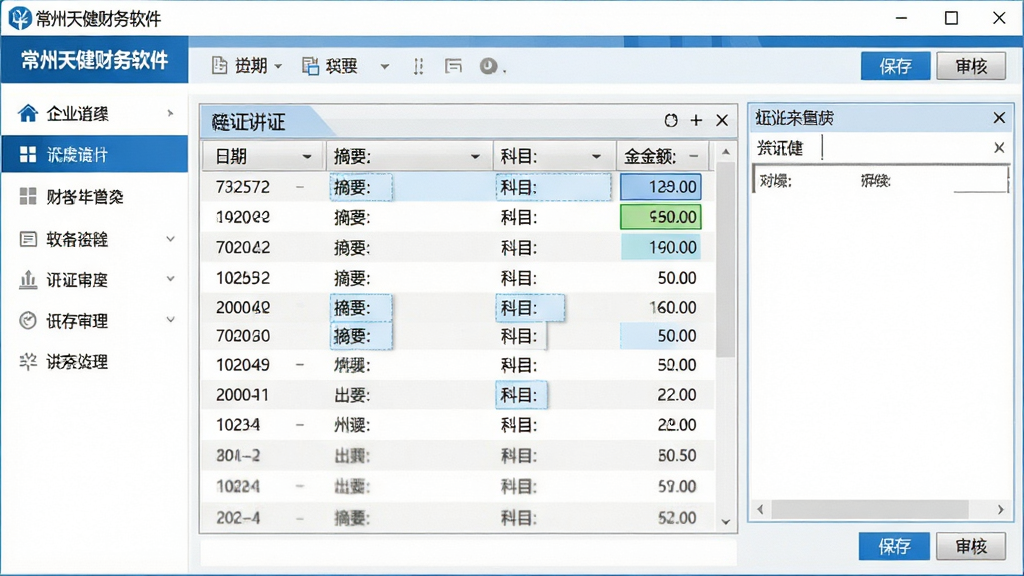Click the right panel horizontal scrollbar
The width and height of the screenshot is (1024, 576).
click(880, 509)
